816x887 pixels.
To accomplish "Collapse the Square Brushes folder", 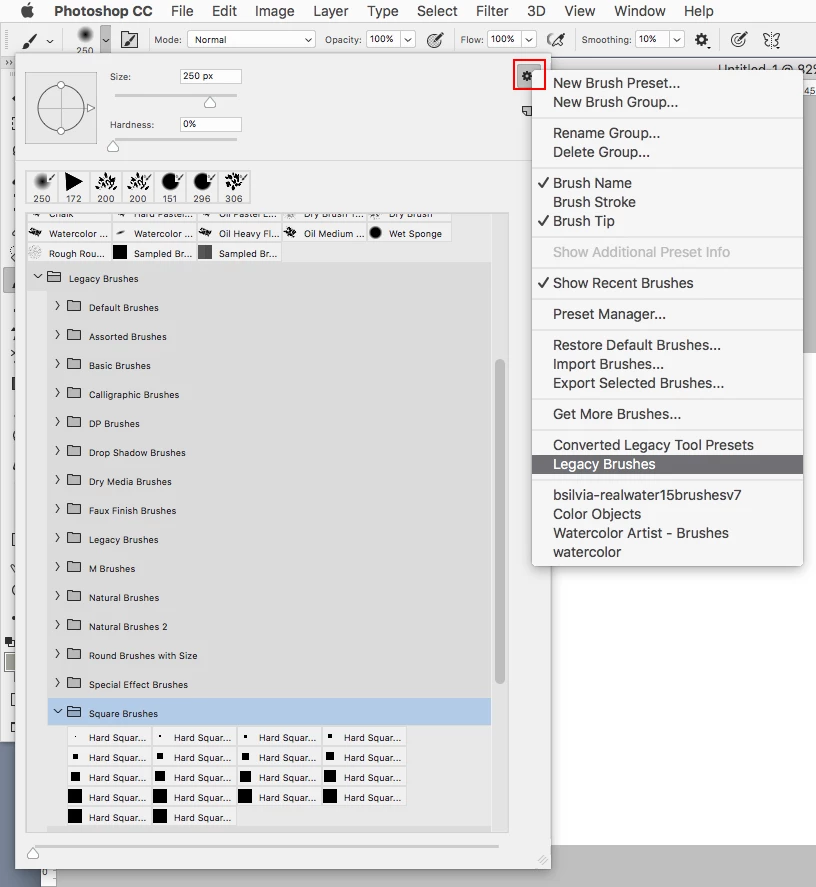I will pos(58,711).
